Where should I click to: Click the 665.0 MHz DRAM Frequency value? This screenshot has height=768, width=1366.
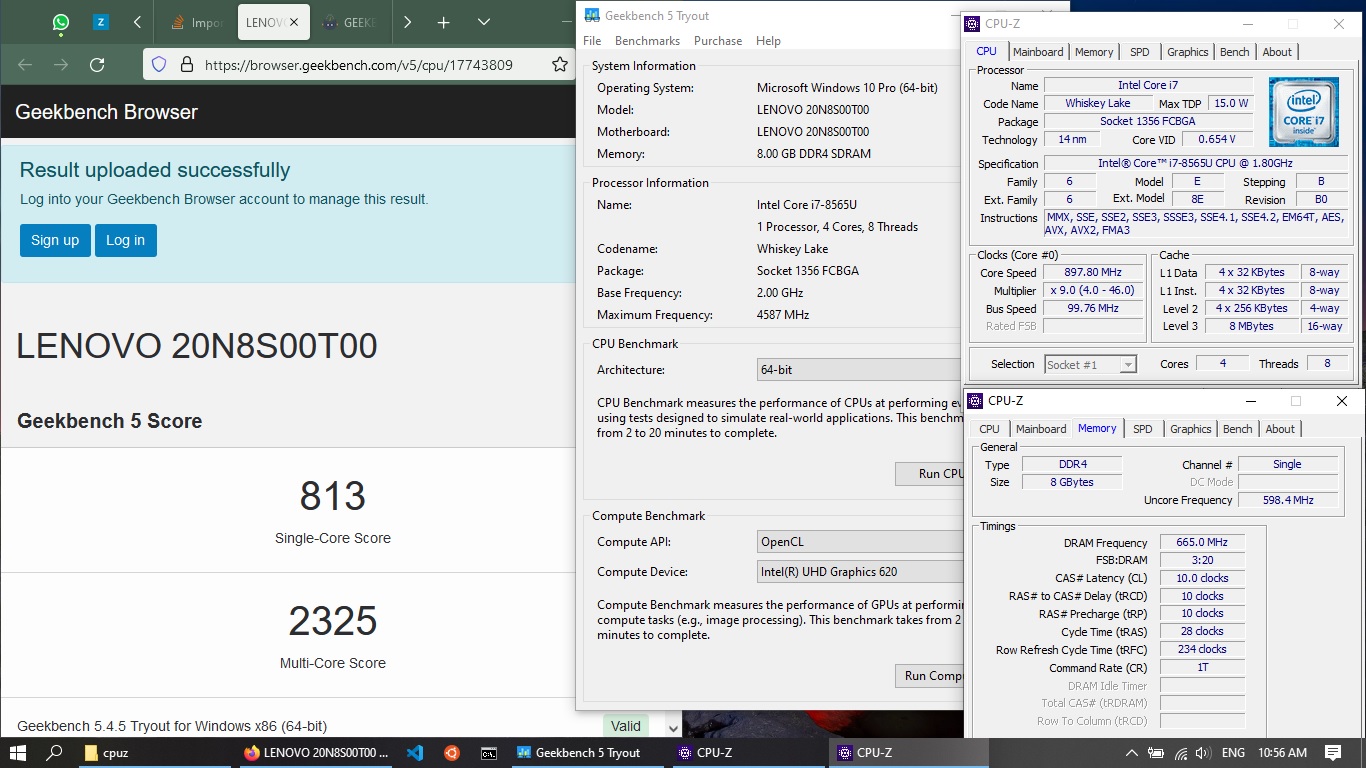pos(1202,543)
